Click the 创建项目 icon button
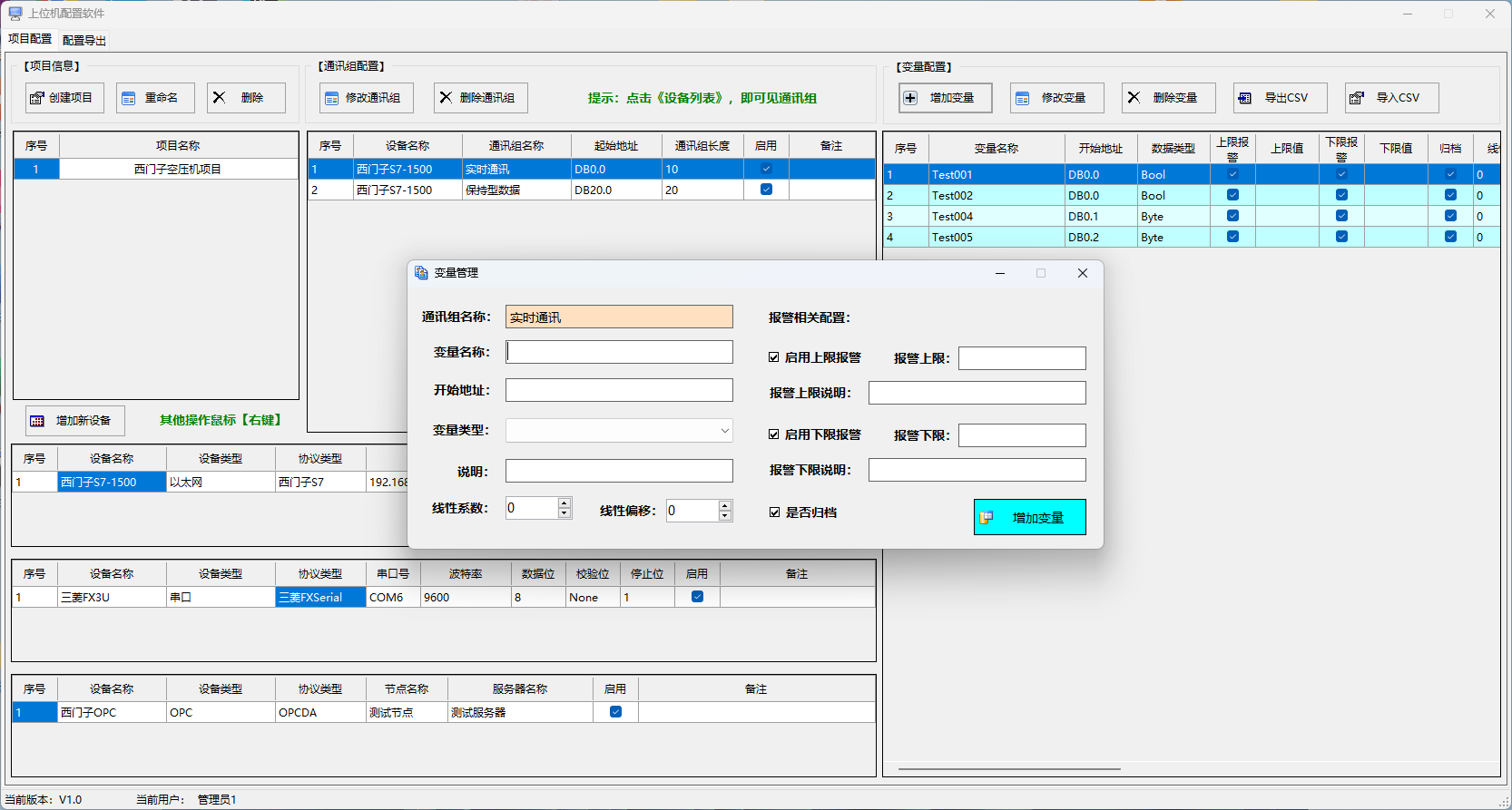Viewport: 1512px width, 810px height. (37, 98)
